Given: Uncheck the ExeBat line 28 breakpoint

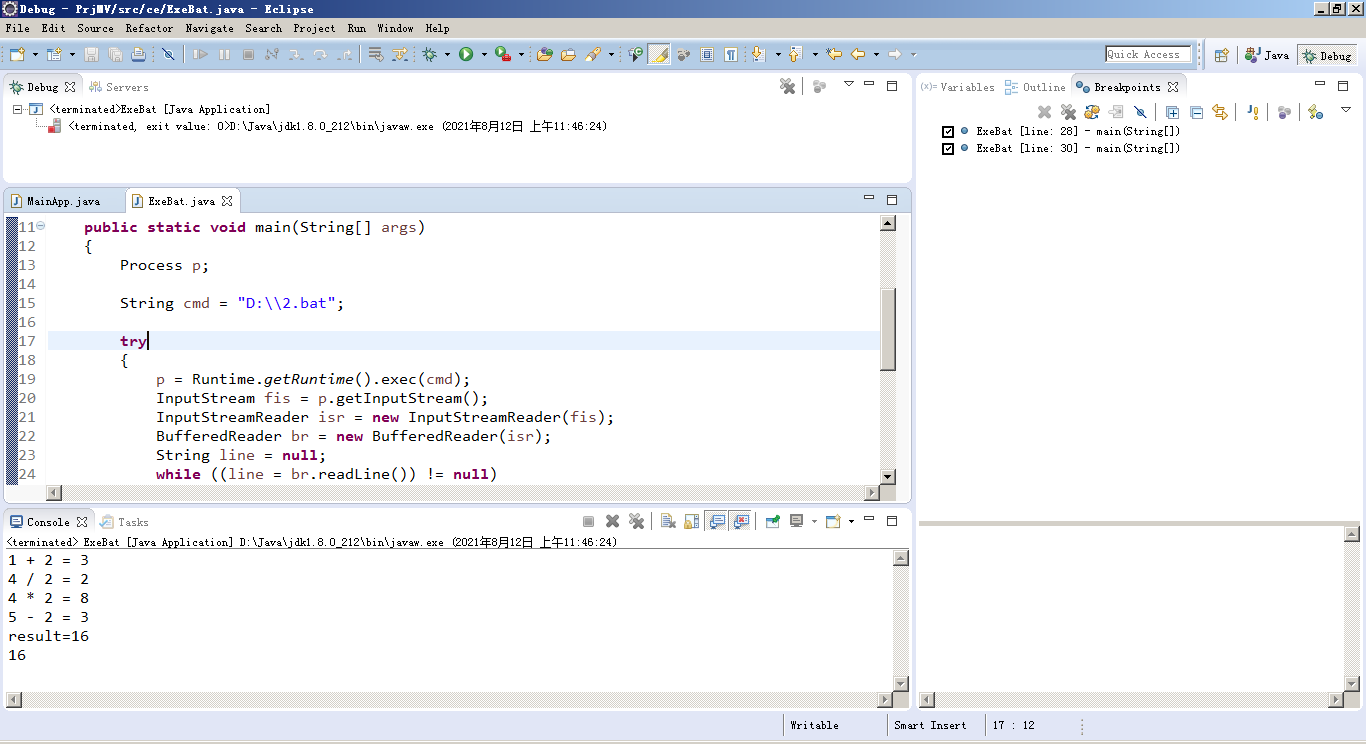Looking at the screenshot, I should pos(946,131).
